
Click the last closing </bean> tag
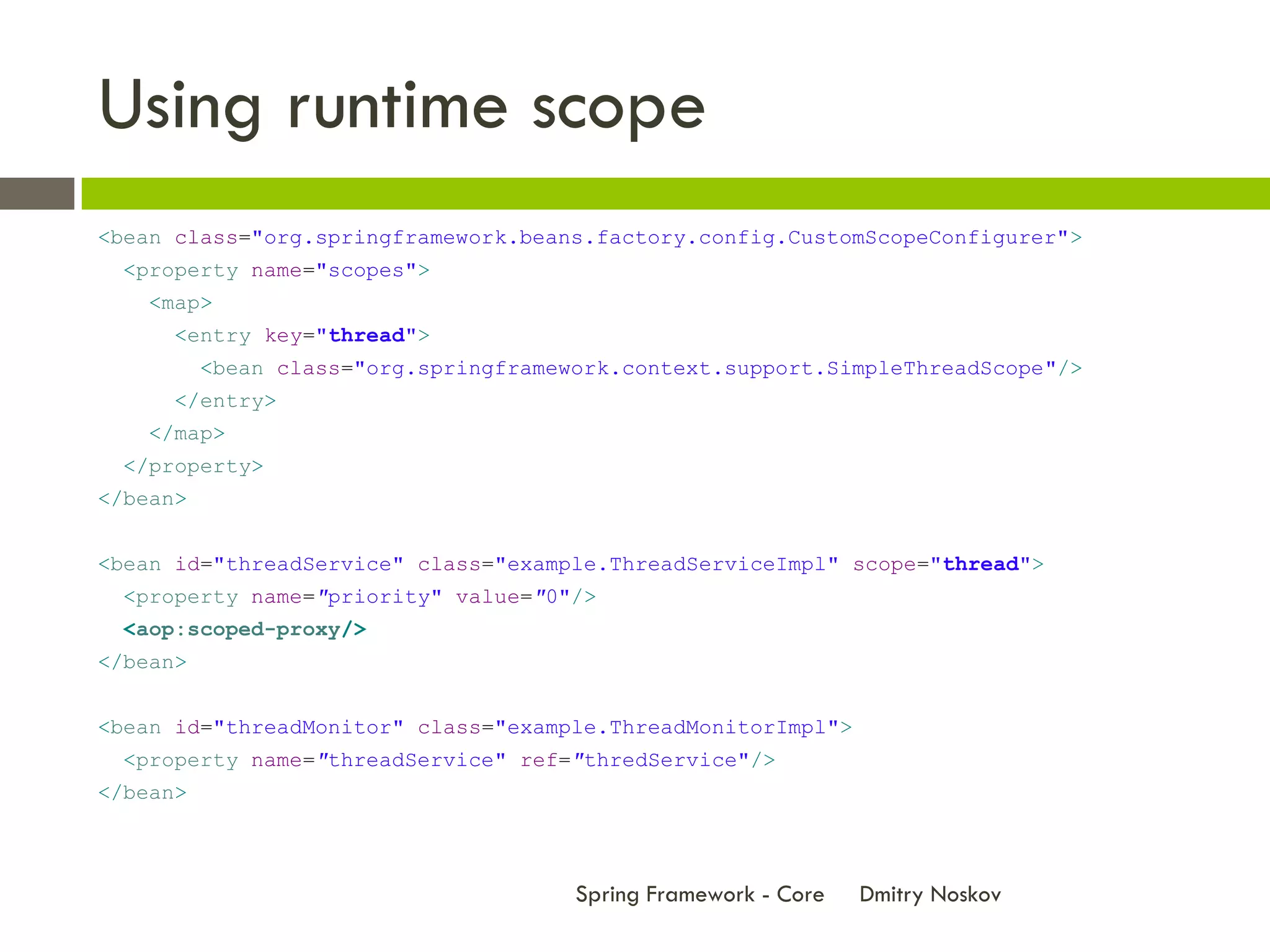pos(143,793)
